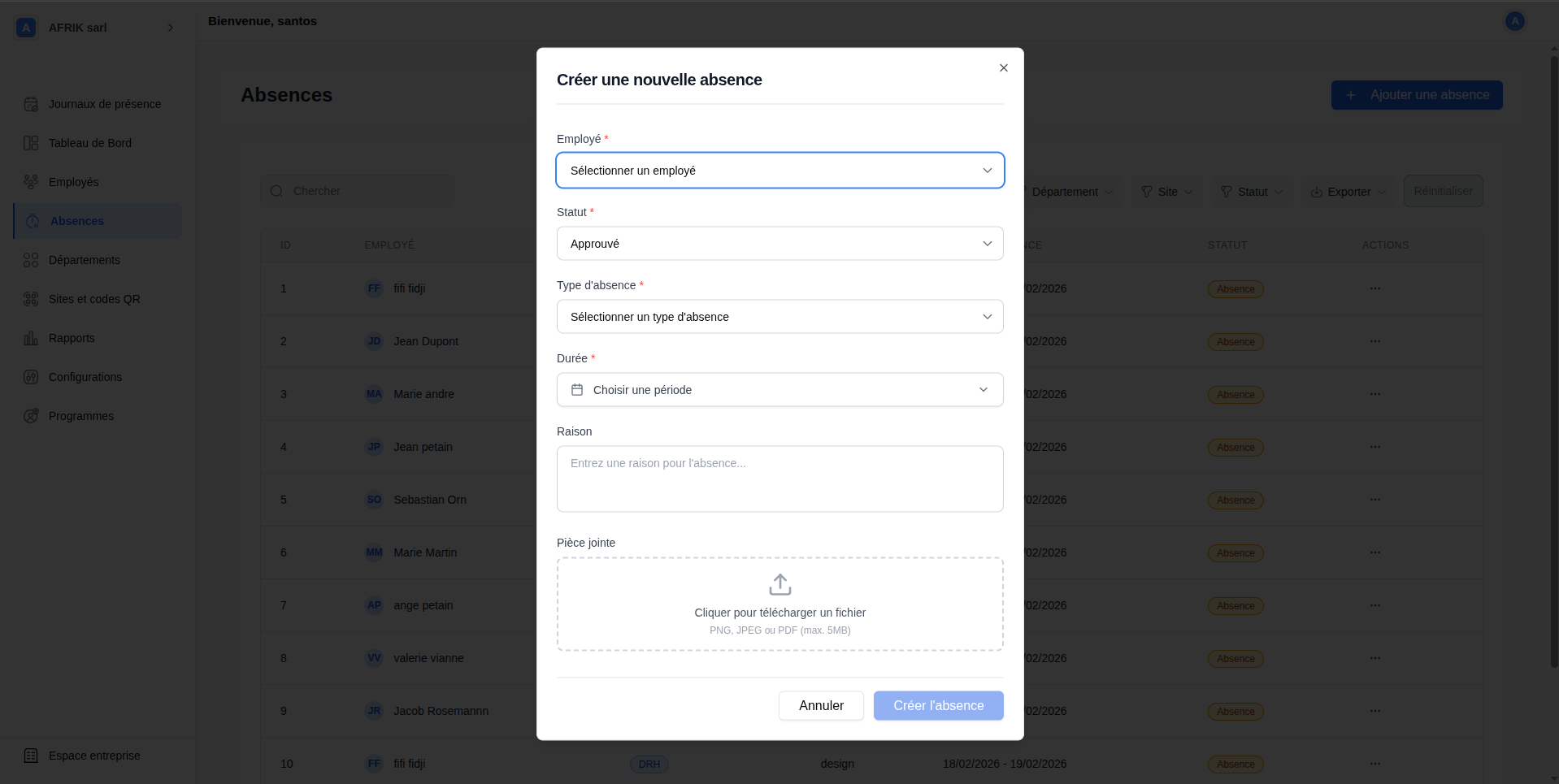
Task: Open the Durée period picker
Action: click(779, 390)
